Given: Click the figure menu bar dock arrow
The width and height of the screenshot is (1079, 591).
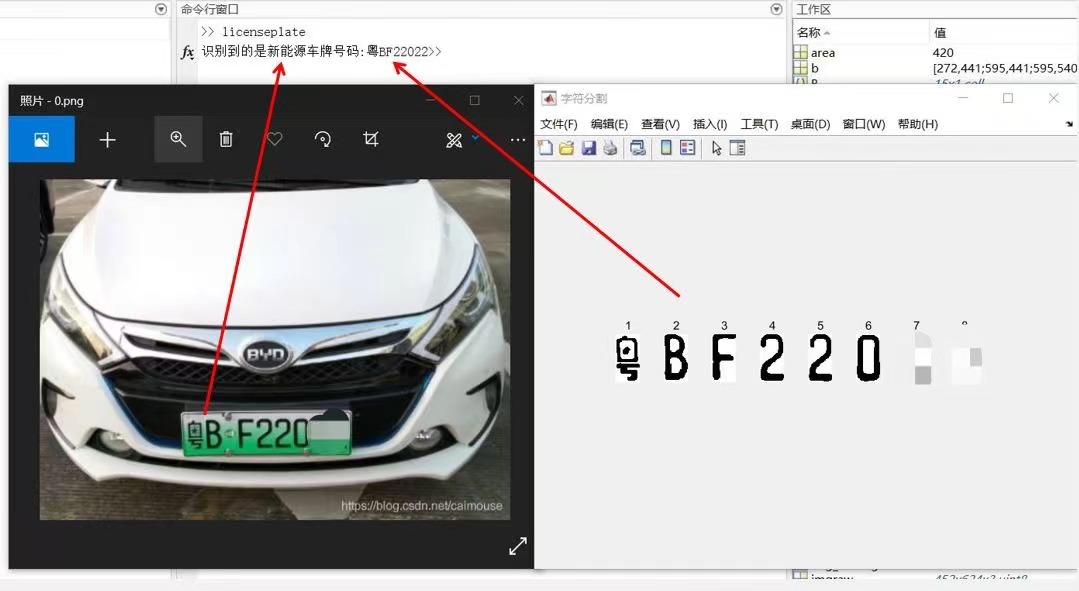Looking at the screenshot, I should tap(1069, 125).
